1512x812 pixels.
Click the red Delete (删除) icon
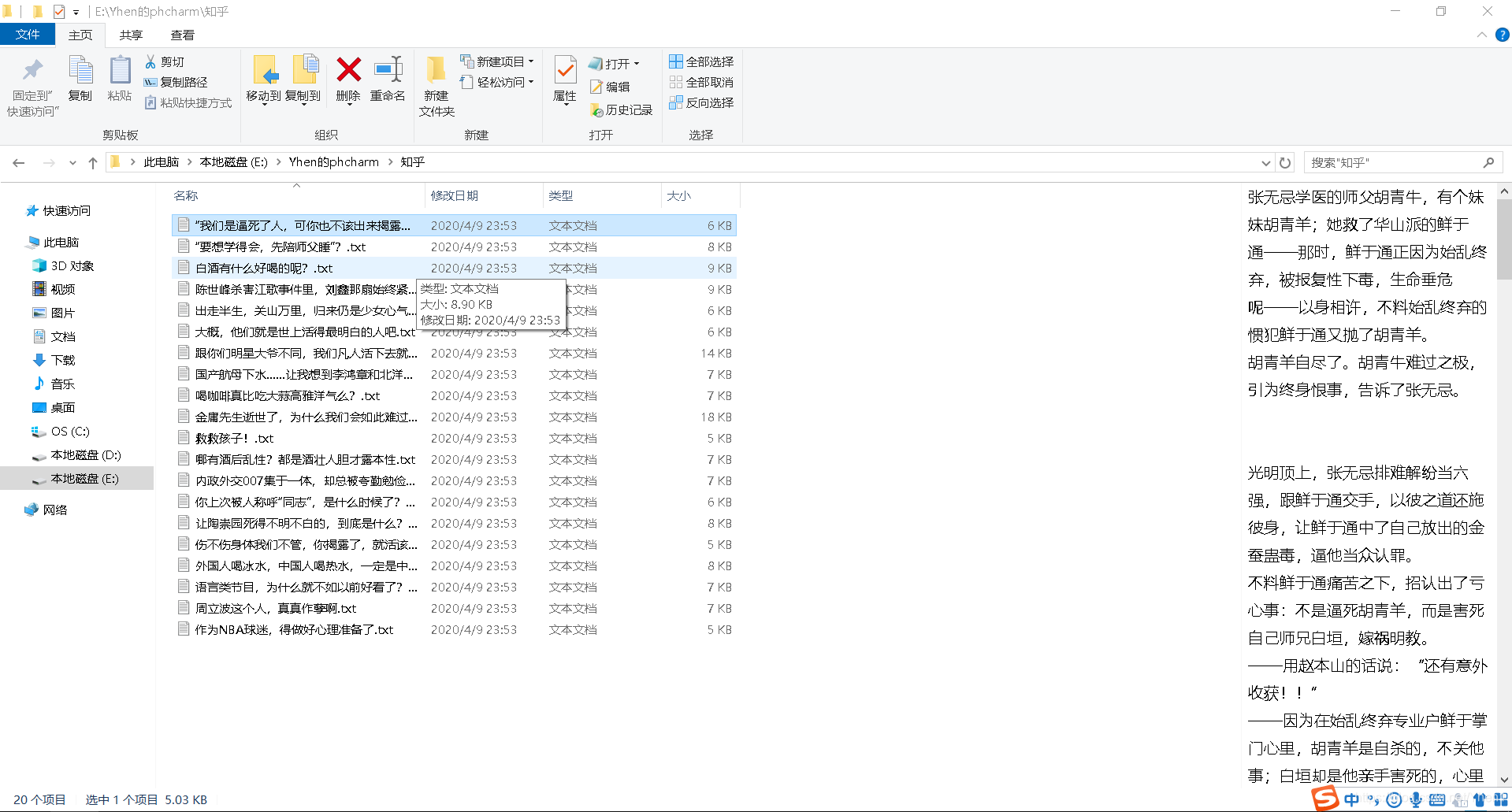pyautogui.click(x=348, y=70)
